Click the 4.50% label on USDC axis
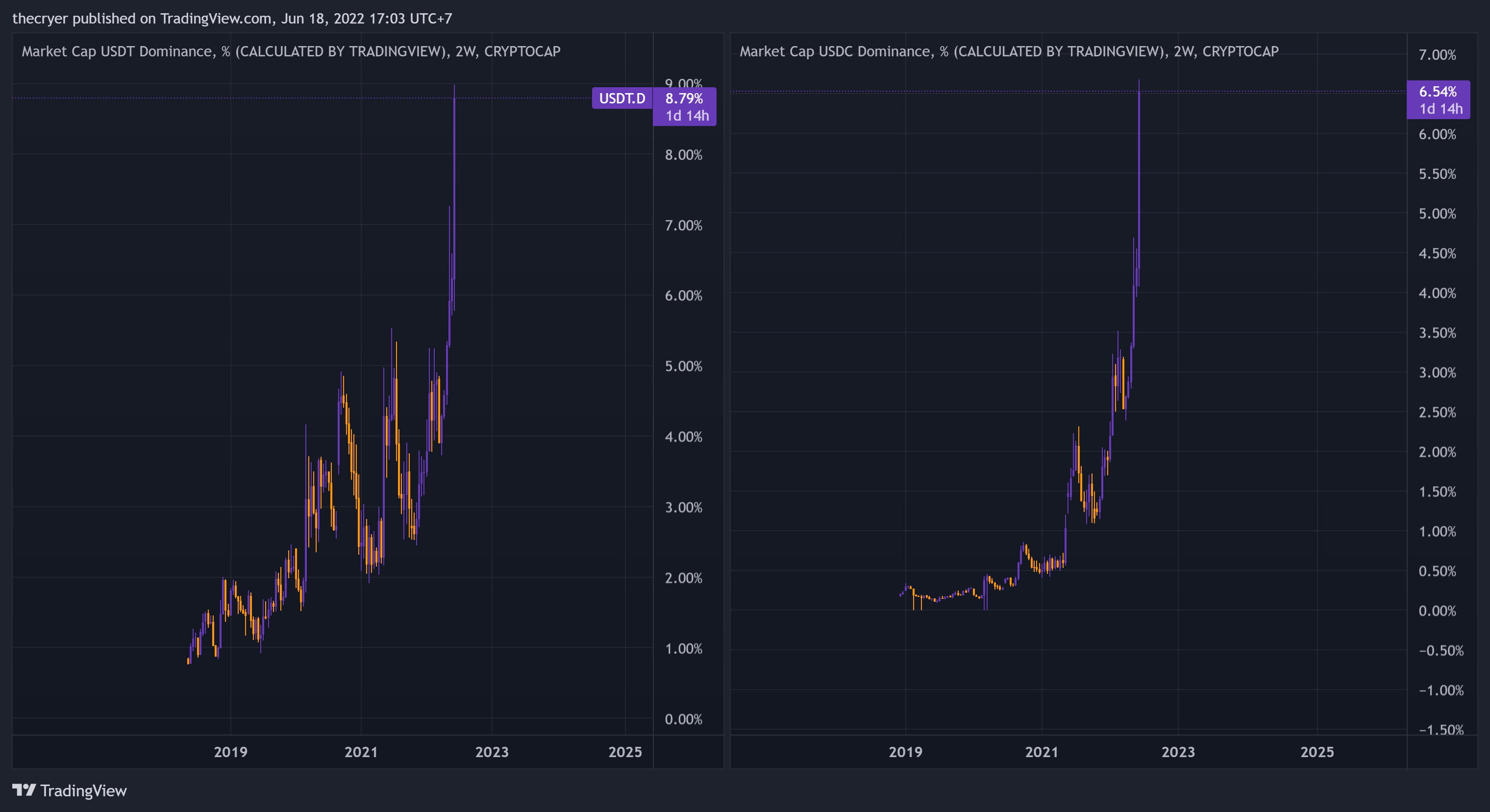1490x812 pixels. pos(1438,253)
